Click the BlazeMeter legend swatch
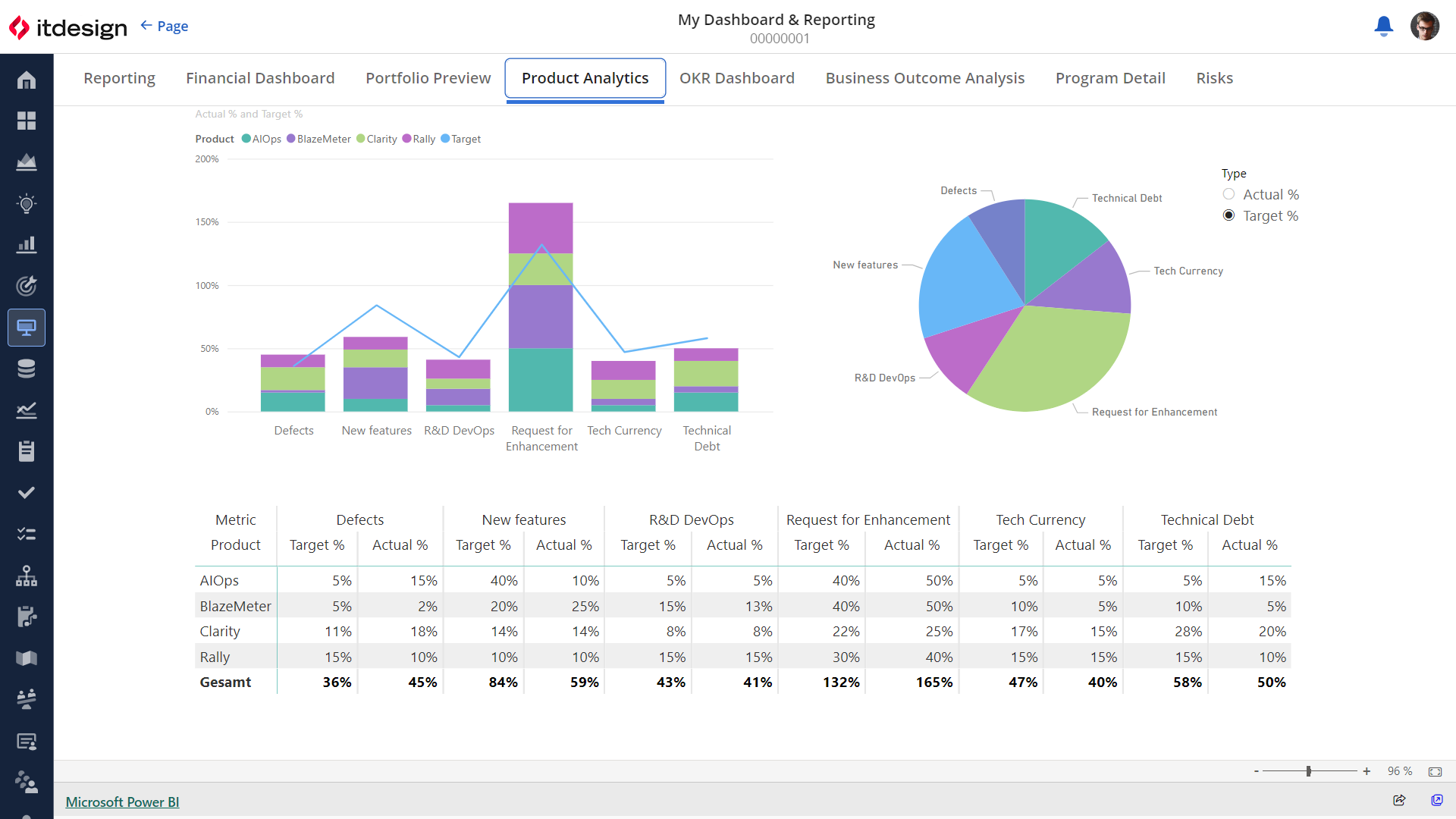The height and width of the screenshot is (819, 1456). click(291, 139)
